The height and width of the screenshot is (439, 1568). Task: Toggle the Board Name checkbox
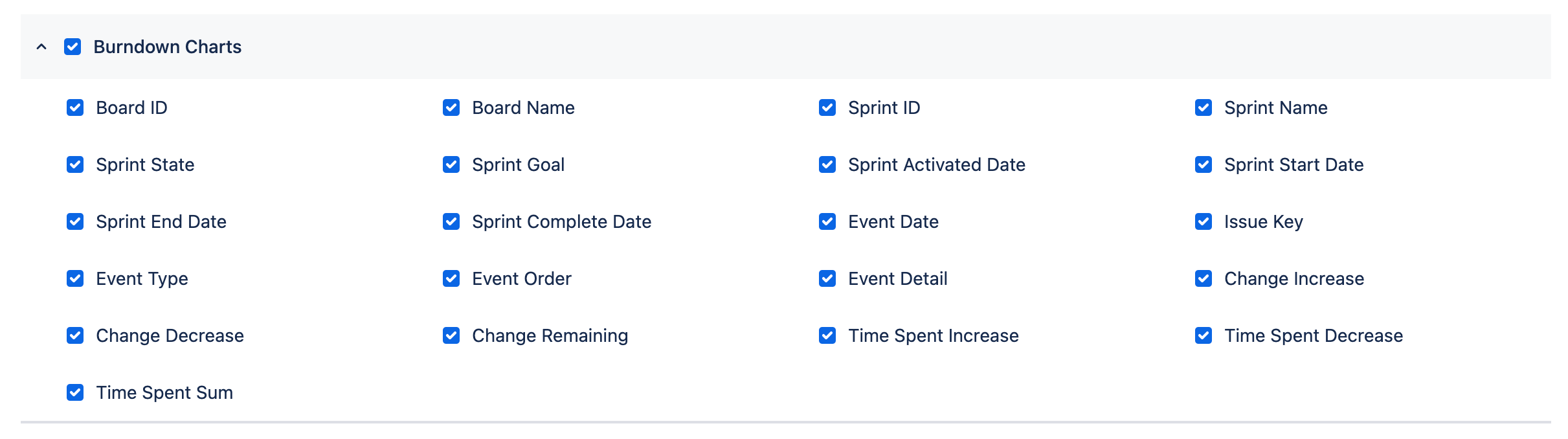click(x=451, y=107)
